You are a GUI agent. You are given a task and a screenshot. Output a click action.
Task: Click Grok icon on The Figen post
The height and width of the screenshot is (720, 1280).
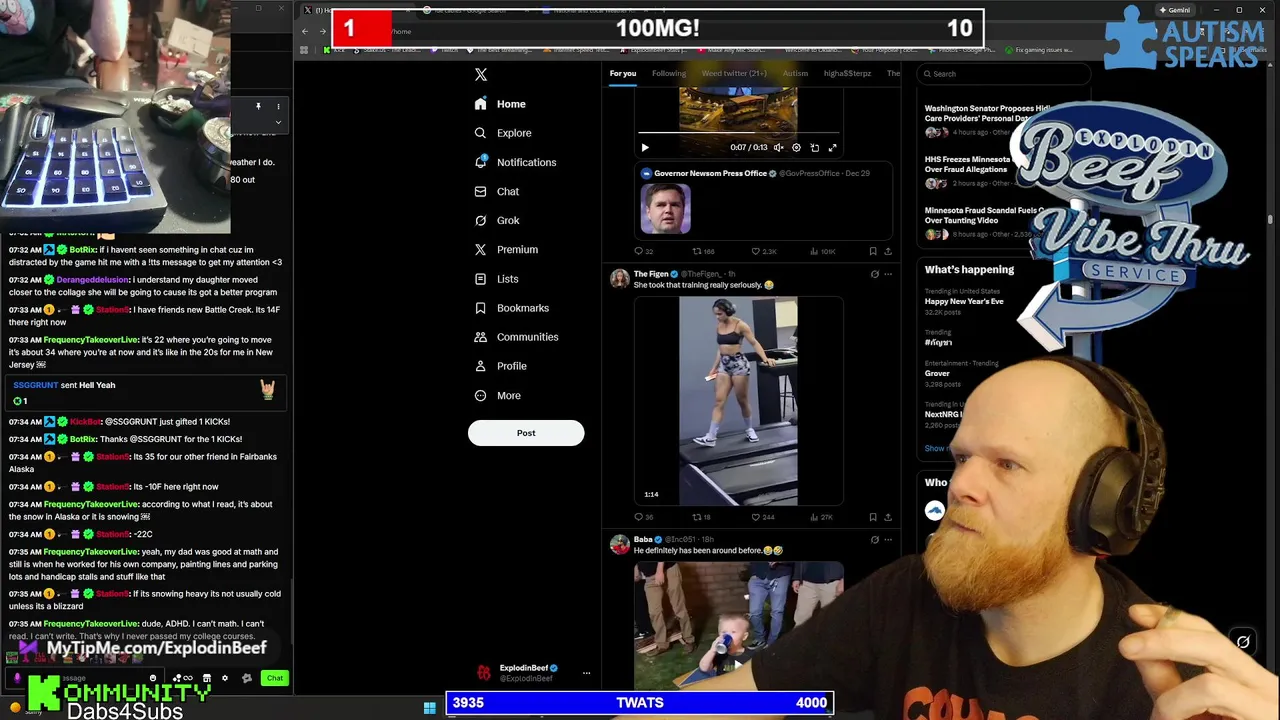(874, 273)
